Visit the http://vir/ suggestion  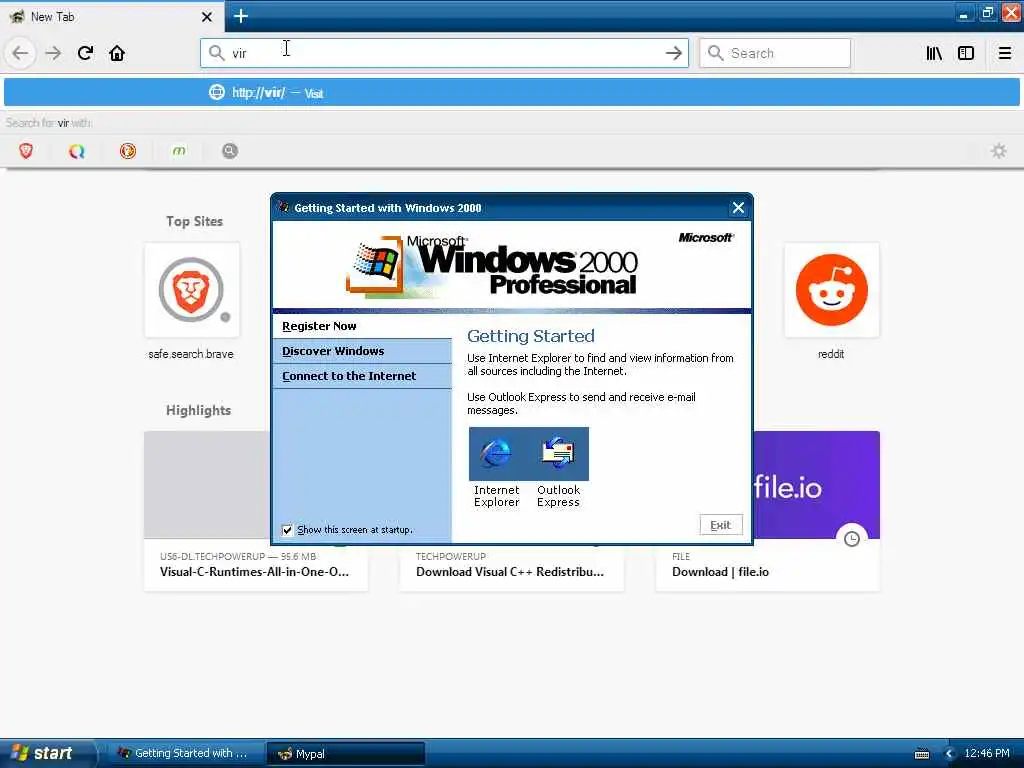512,93
